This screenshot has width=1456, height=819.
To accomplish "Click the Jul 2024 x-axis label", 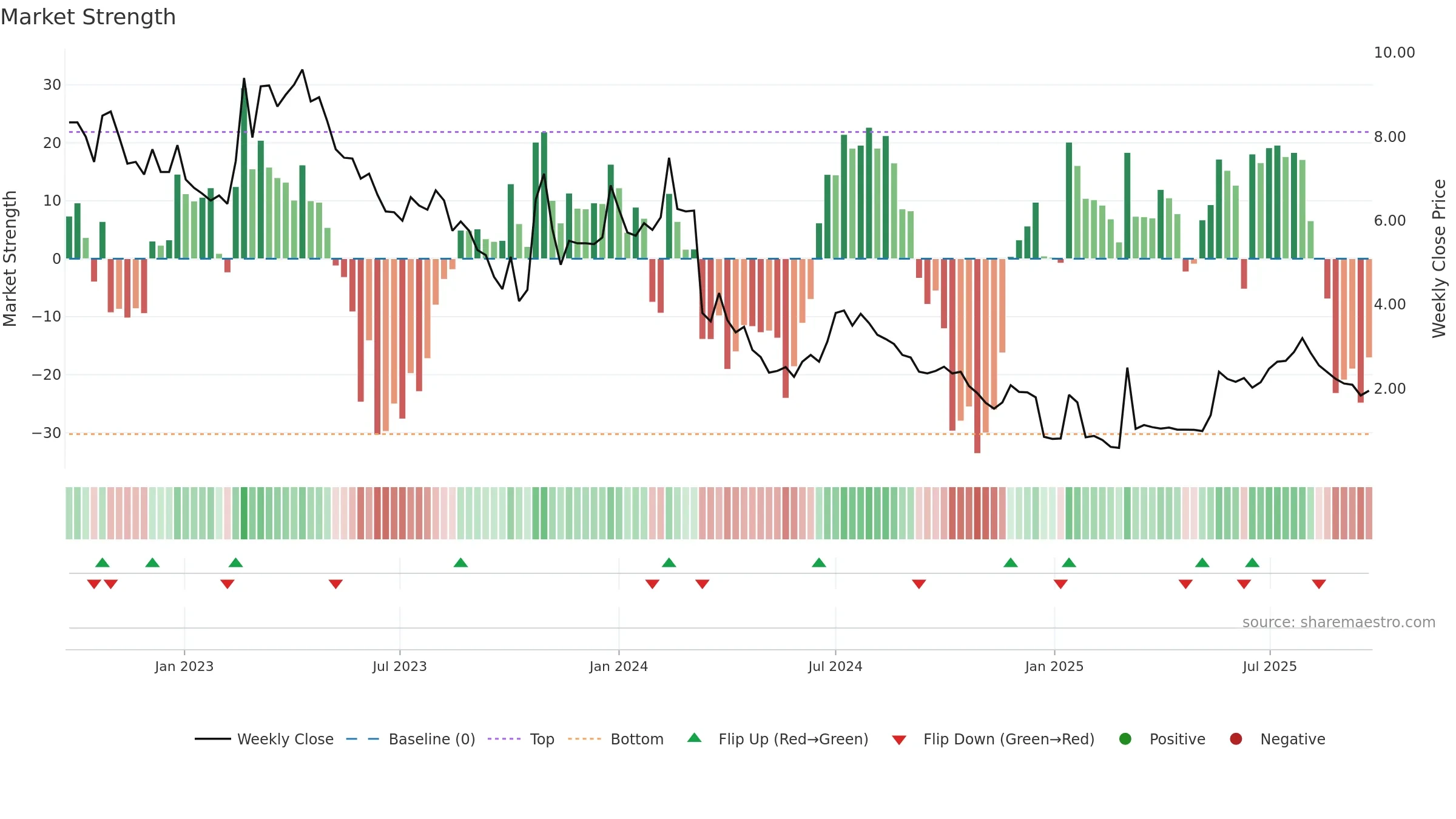I will (835, 667).
